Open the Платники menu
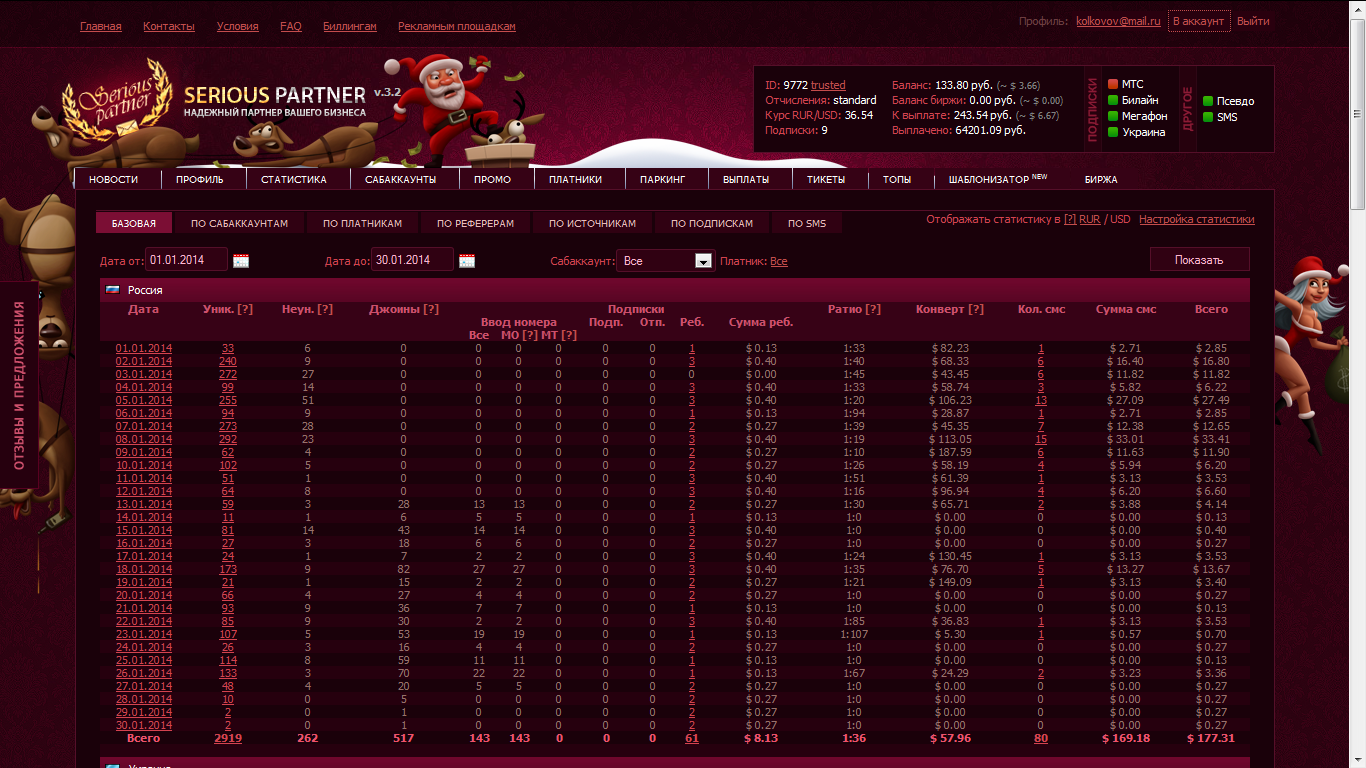This screenshot has width=1366, height=768. 576,180
